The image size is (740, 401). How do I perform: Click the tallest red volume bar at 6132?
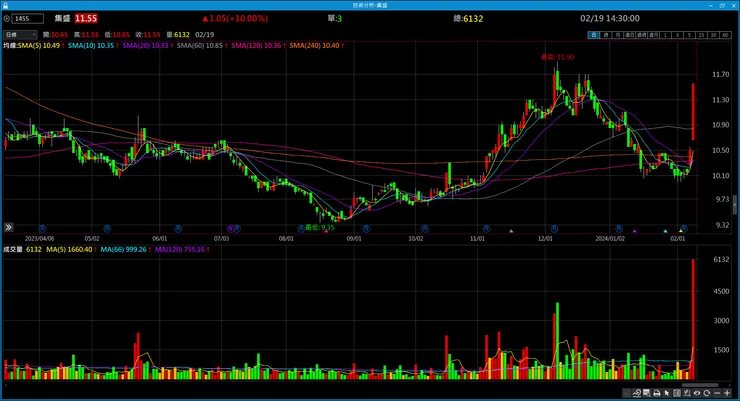[693, 319]
